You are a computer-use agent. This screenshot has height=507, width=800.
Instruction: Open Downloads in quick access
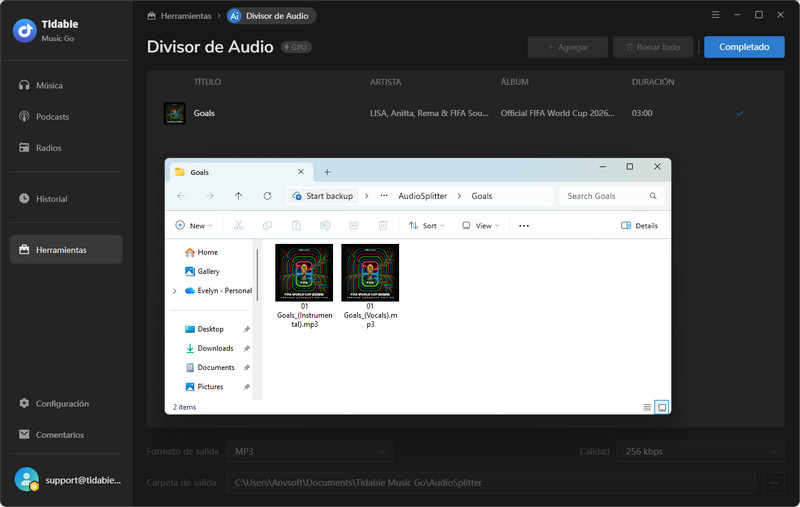[209, 348]
